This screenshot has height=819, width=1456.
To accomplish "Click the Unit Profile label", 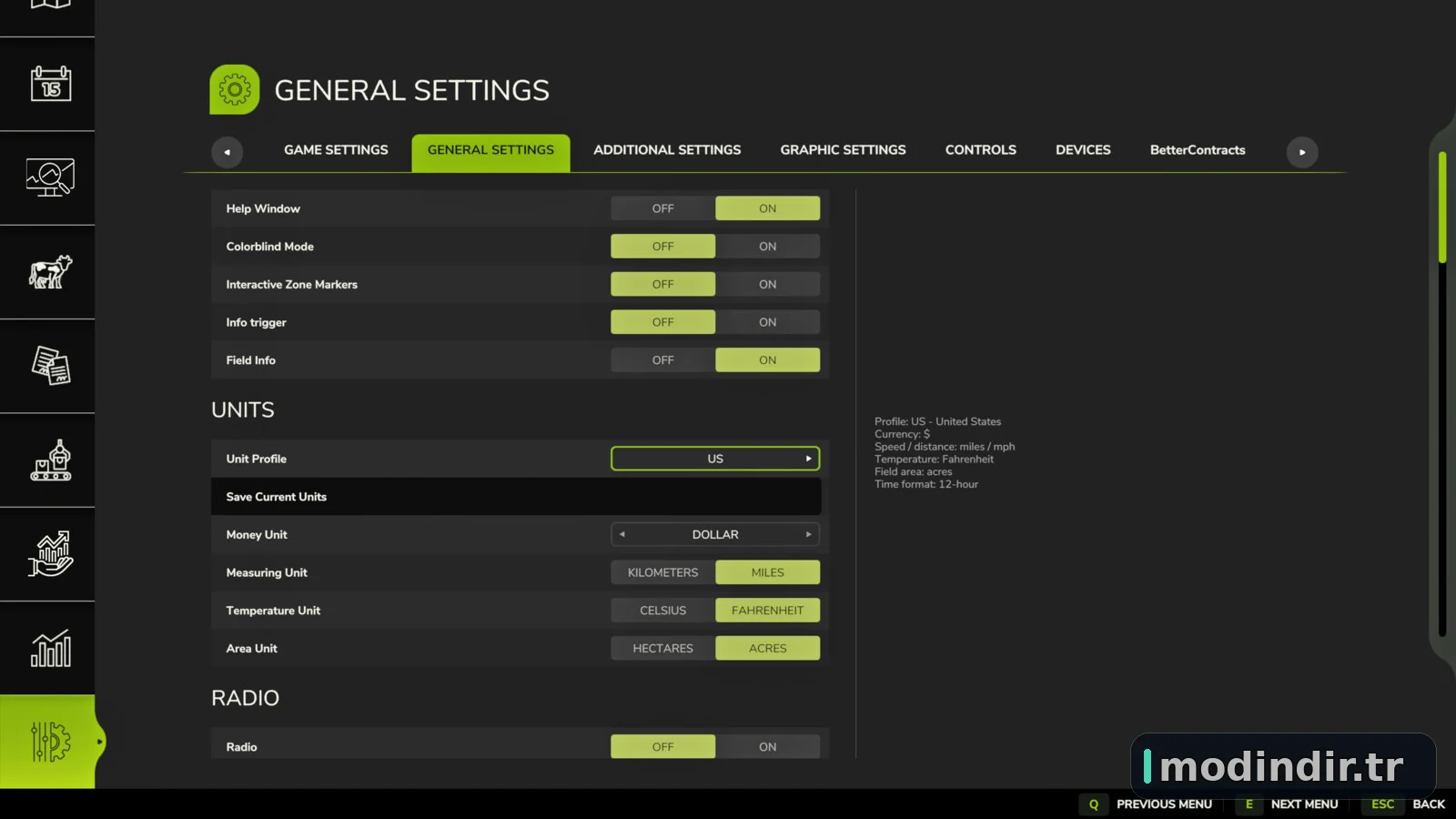I will tap(256, 459).
